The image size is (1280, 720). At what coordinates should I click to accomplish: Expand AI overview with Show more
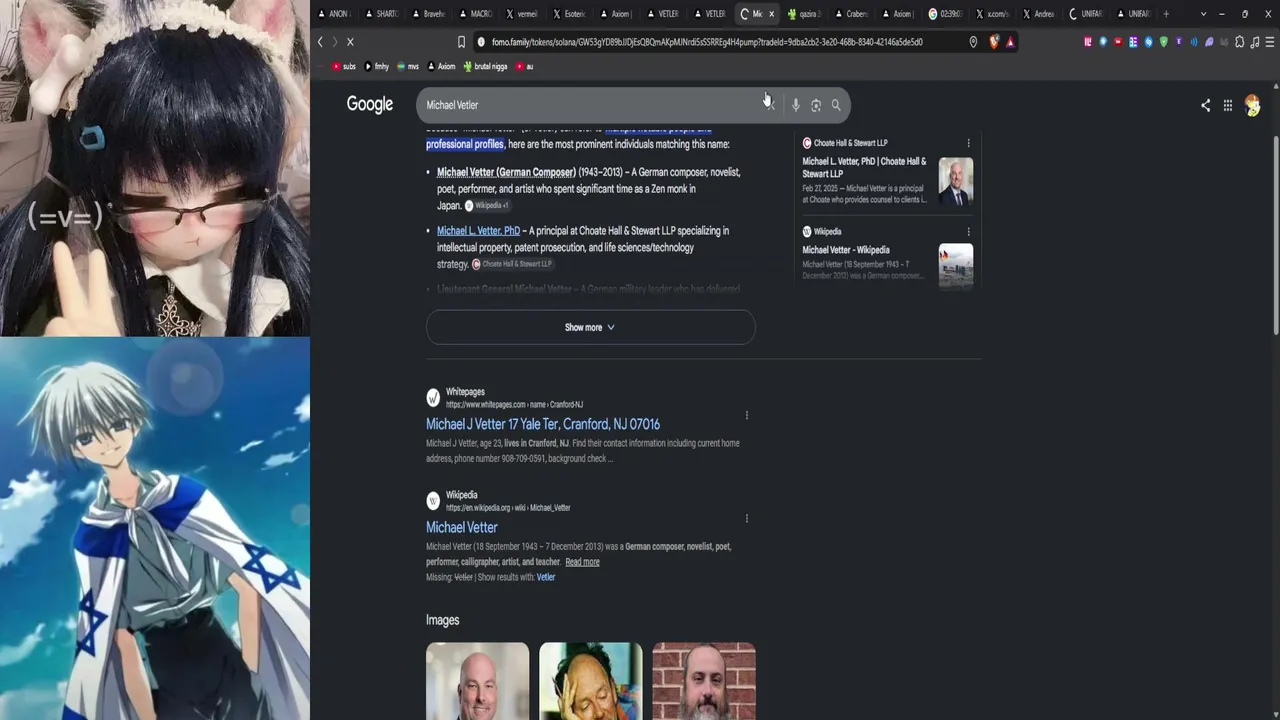590,327
